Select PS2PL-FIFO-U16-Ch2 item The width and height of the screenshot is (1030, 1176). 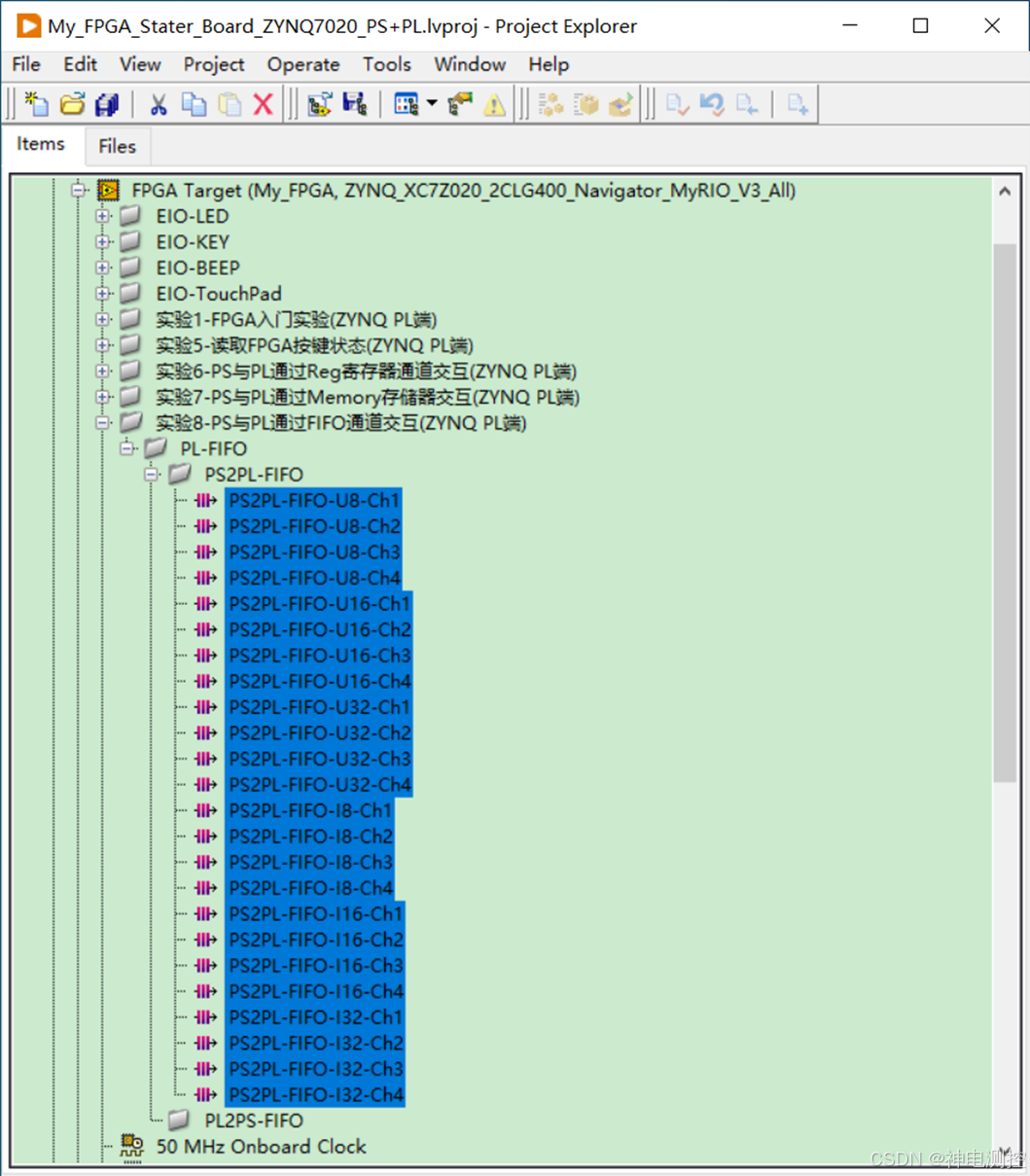[319, 629]
